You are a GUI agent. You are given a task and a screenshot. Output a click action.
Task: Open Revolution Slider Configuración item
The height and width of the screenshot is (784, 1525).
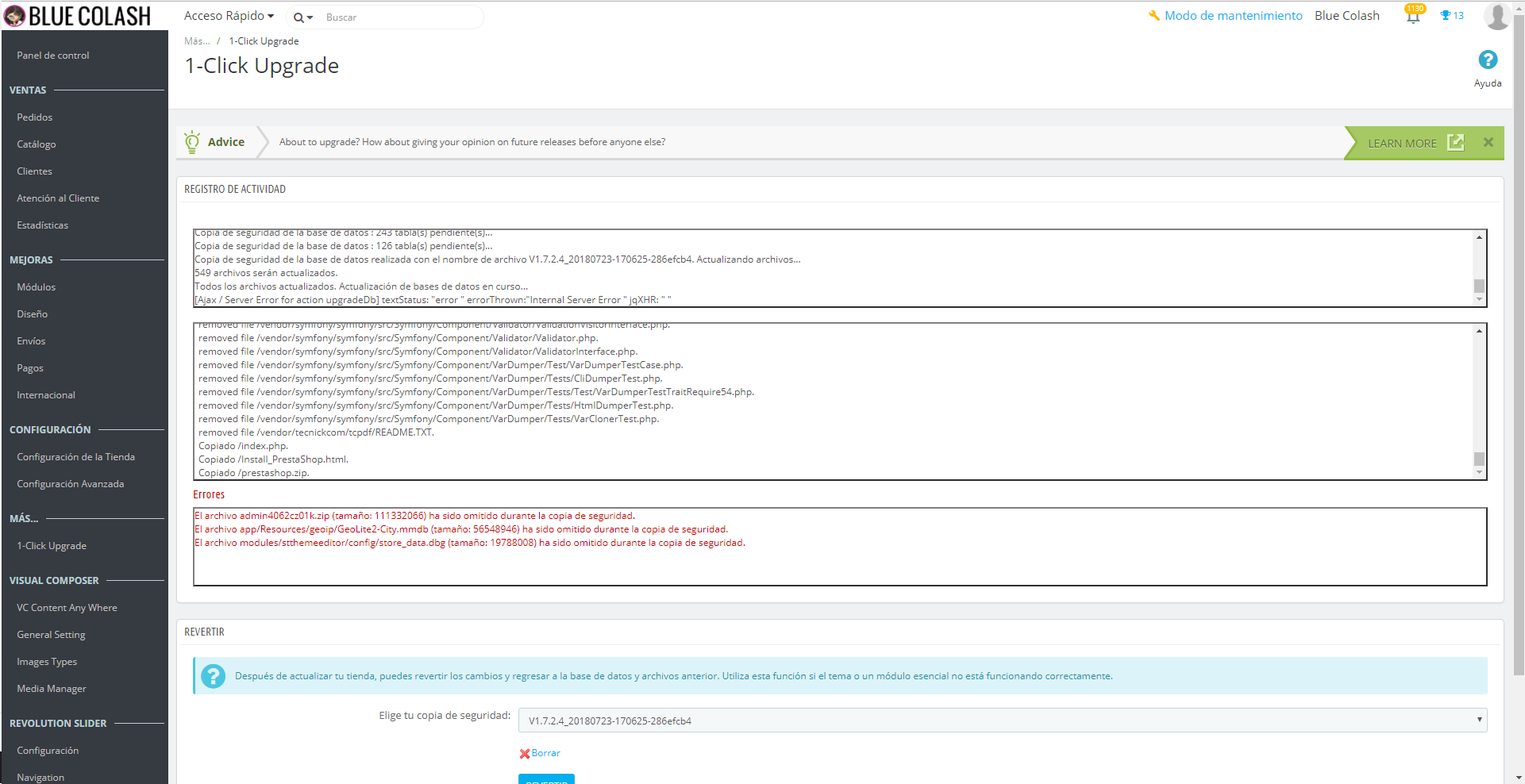[48, 751]
